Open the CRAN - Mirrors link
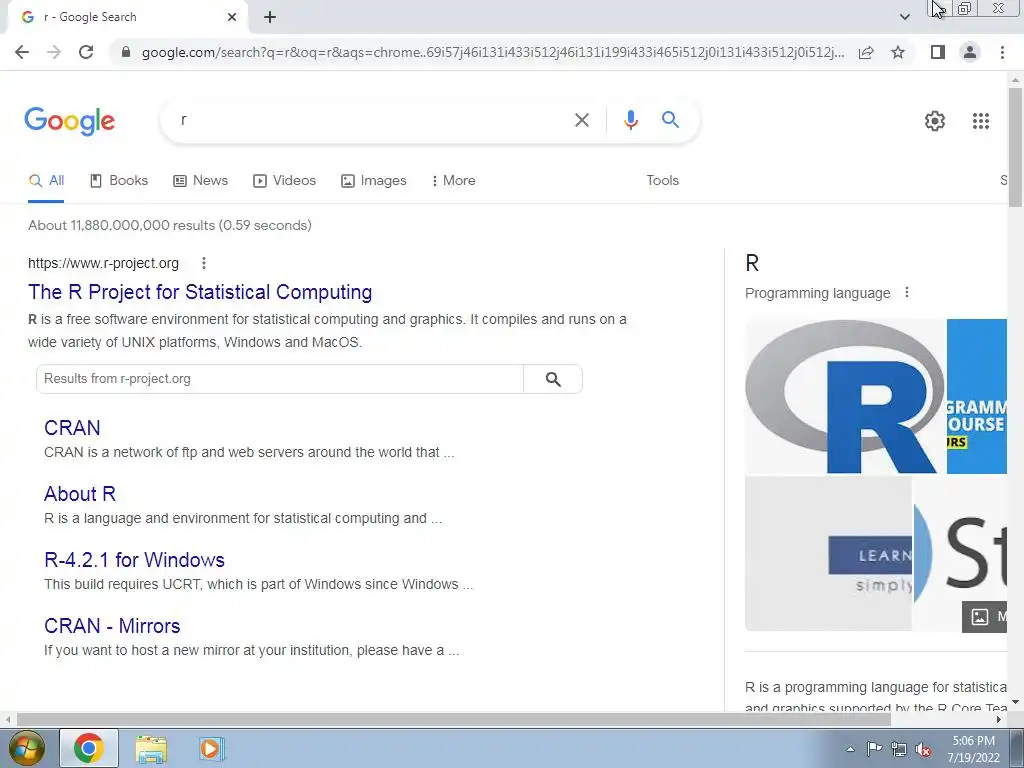Viewport: 1024px width, 768px height. [112, 626]
